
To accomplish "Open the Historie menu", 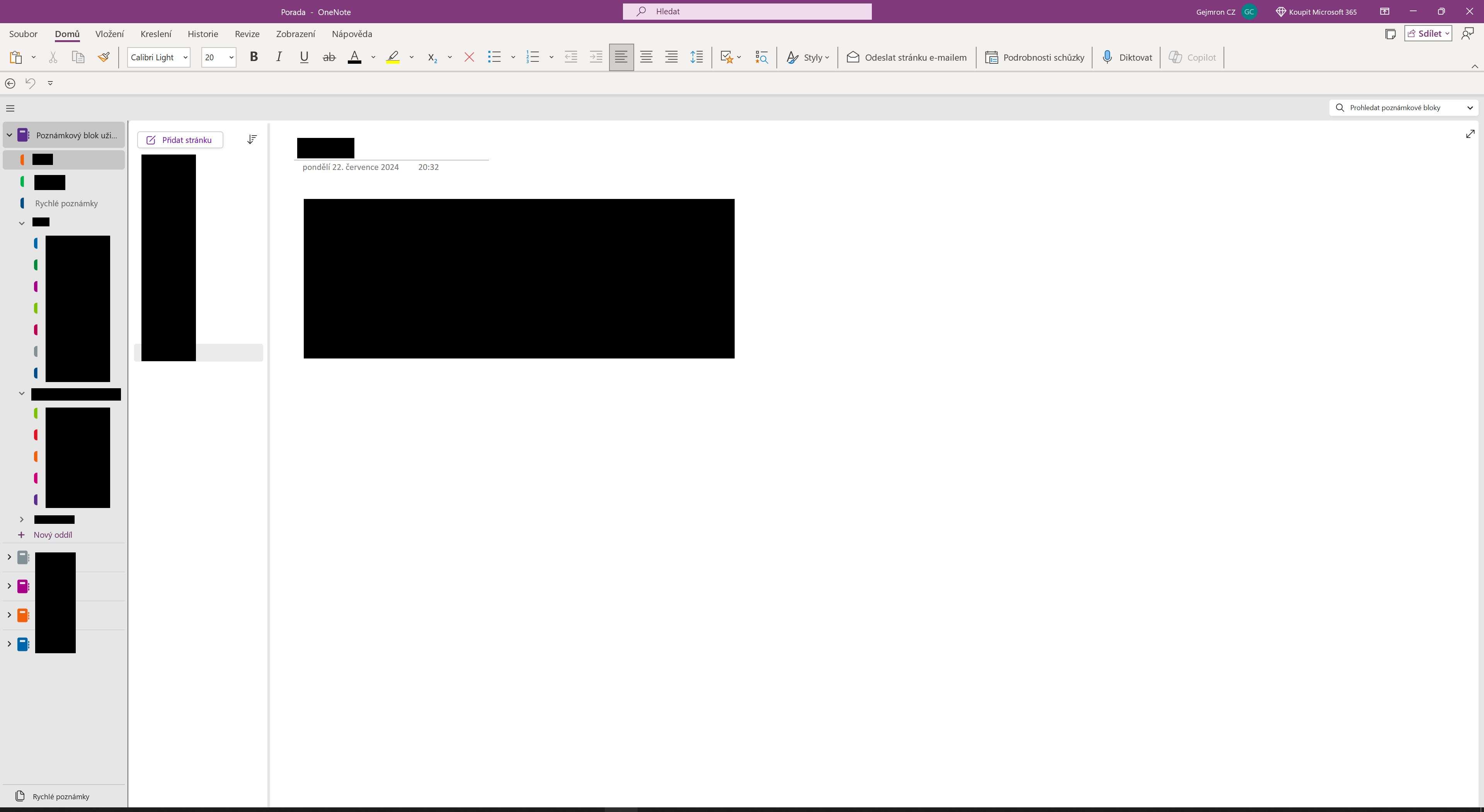I will pyautogui.click(x=202, y=33).
